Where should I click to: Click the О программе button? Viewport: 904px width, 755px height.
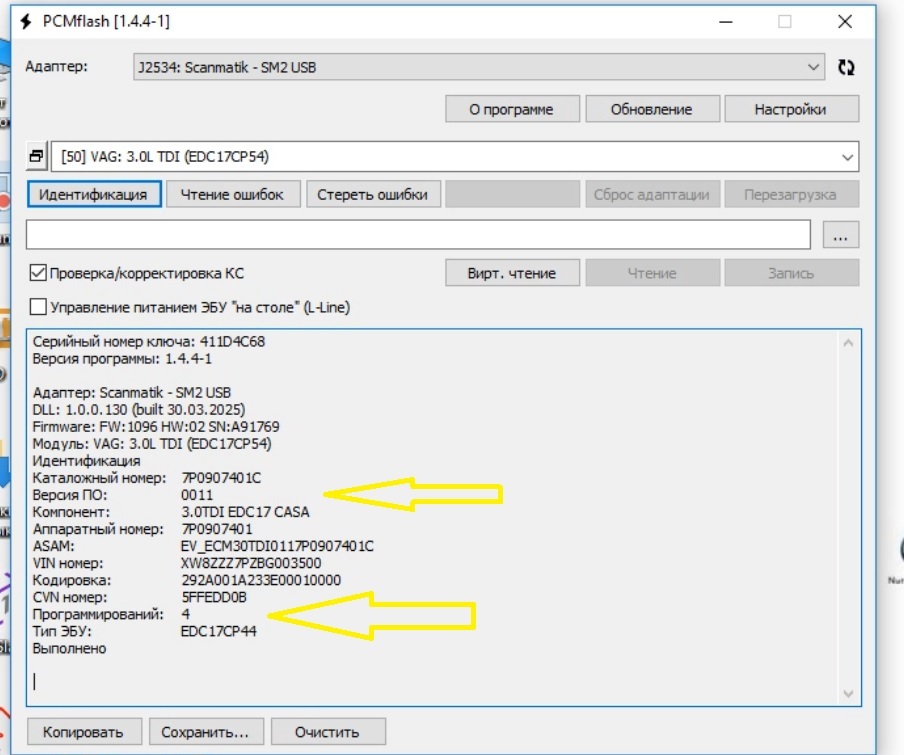click(512, 109)
